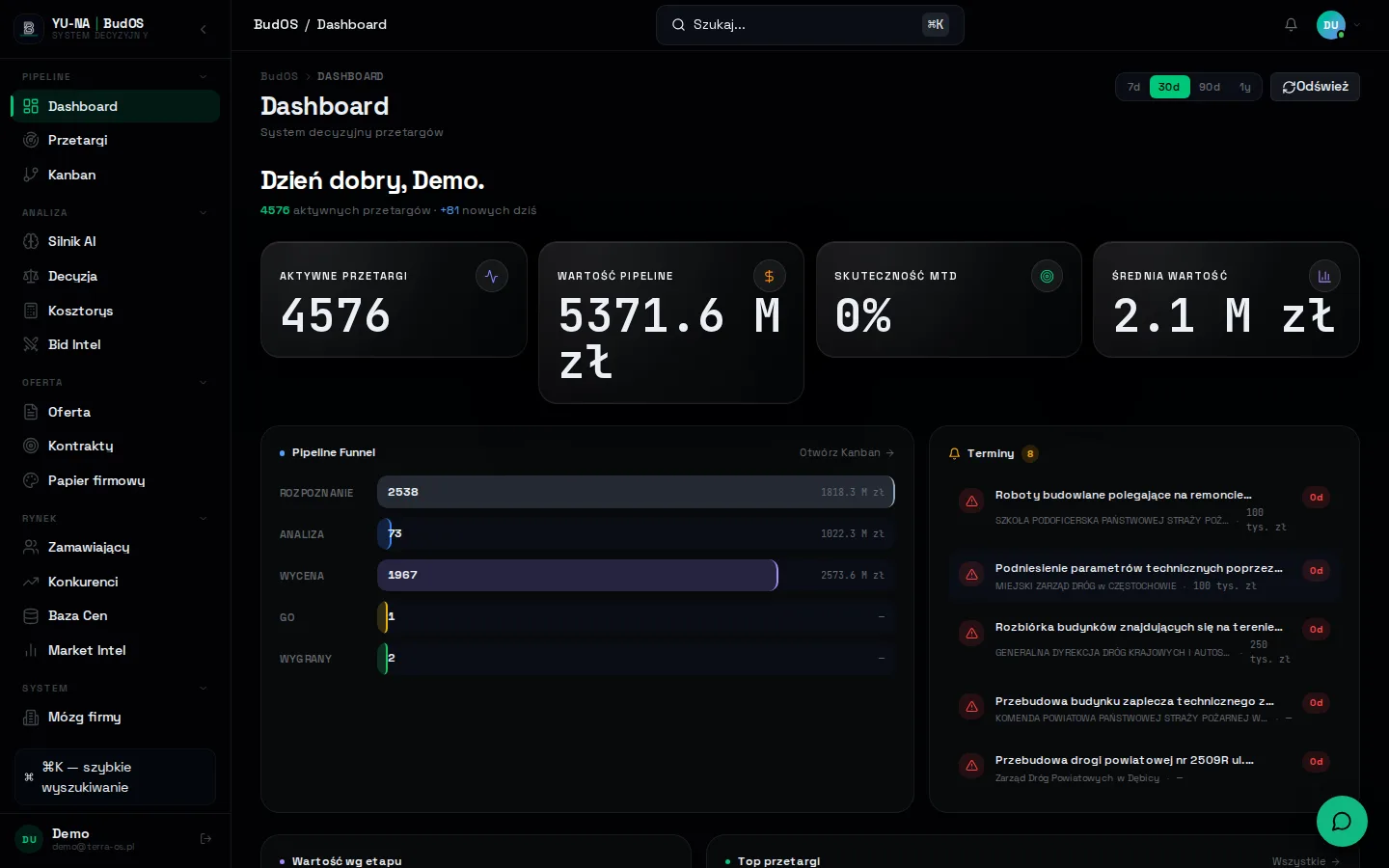
Task: Click the Aktywne przetargi value 4576
Action: coord(336,315)
